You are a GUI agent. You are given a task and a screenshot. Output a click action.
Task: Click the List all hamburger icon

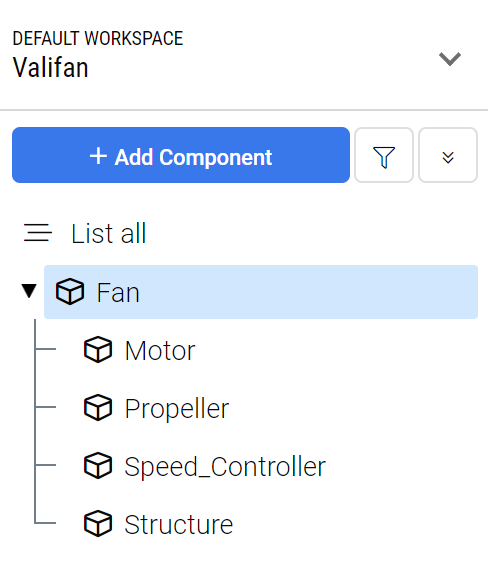[x=38, y=233]
